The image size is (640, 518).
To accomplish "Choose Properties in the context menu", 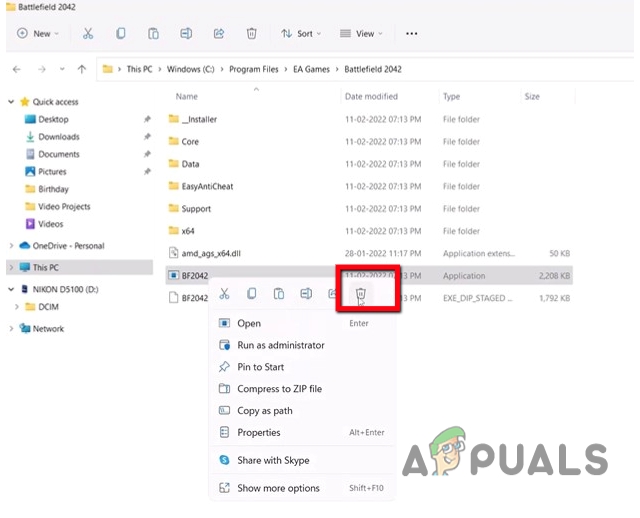I will 302,432.
